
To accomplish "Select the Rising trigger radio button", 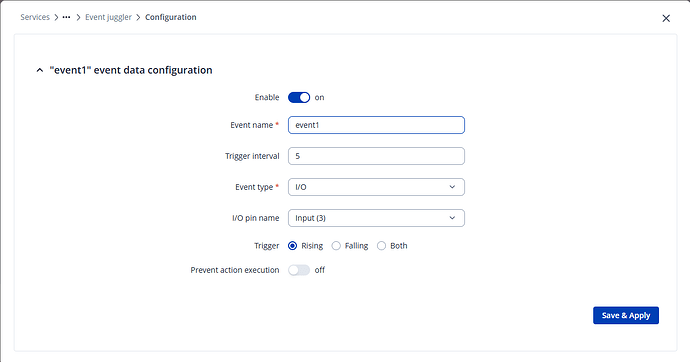I will (x=292, y=246).
